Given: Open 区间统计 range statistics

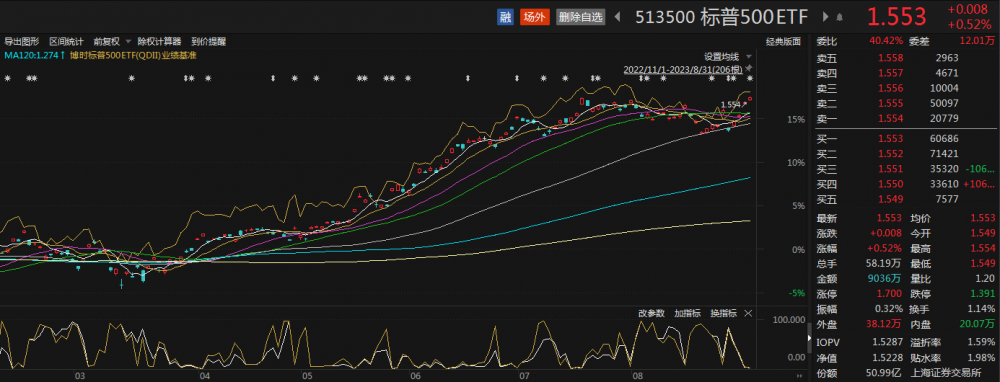Looking at the screenshot, I should click(66, 41).
